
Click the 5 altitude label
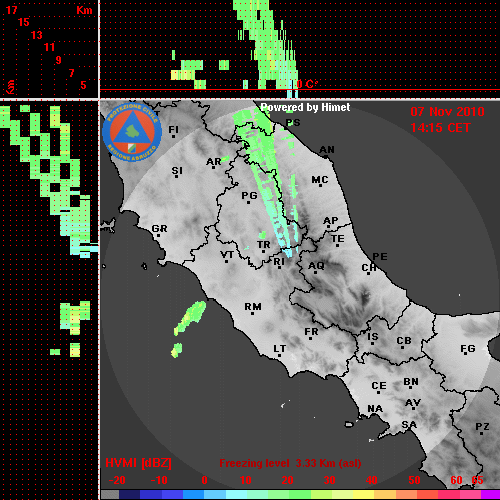coord(83,85)
